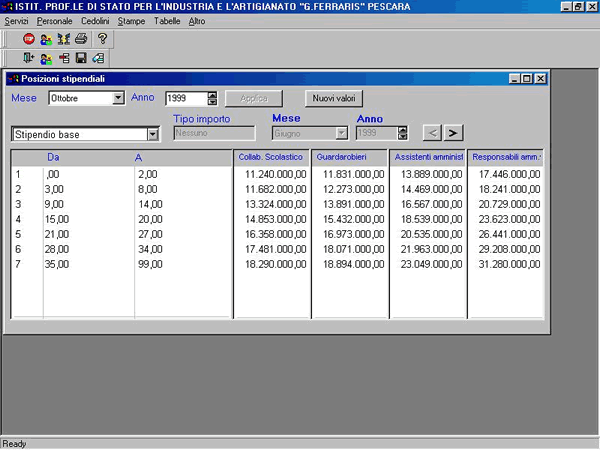Viewport: 600px width, 450px height.
Task: Increase the Anno 1999 value with up arrow
Action: tap(212, 95)
